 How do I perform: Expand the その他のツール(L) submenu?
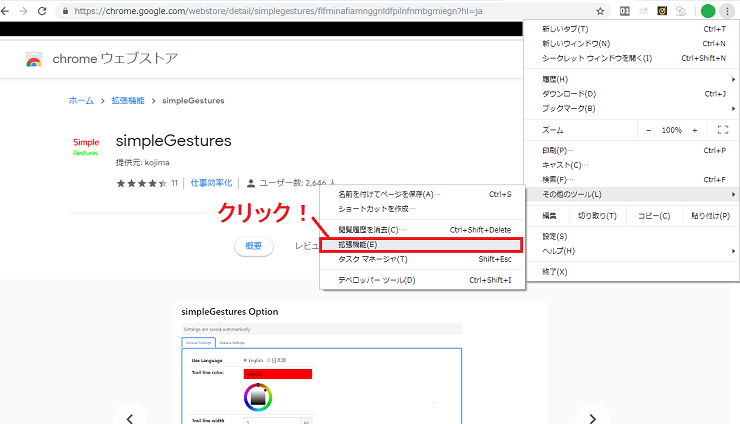tap(631, 195)
